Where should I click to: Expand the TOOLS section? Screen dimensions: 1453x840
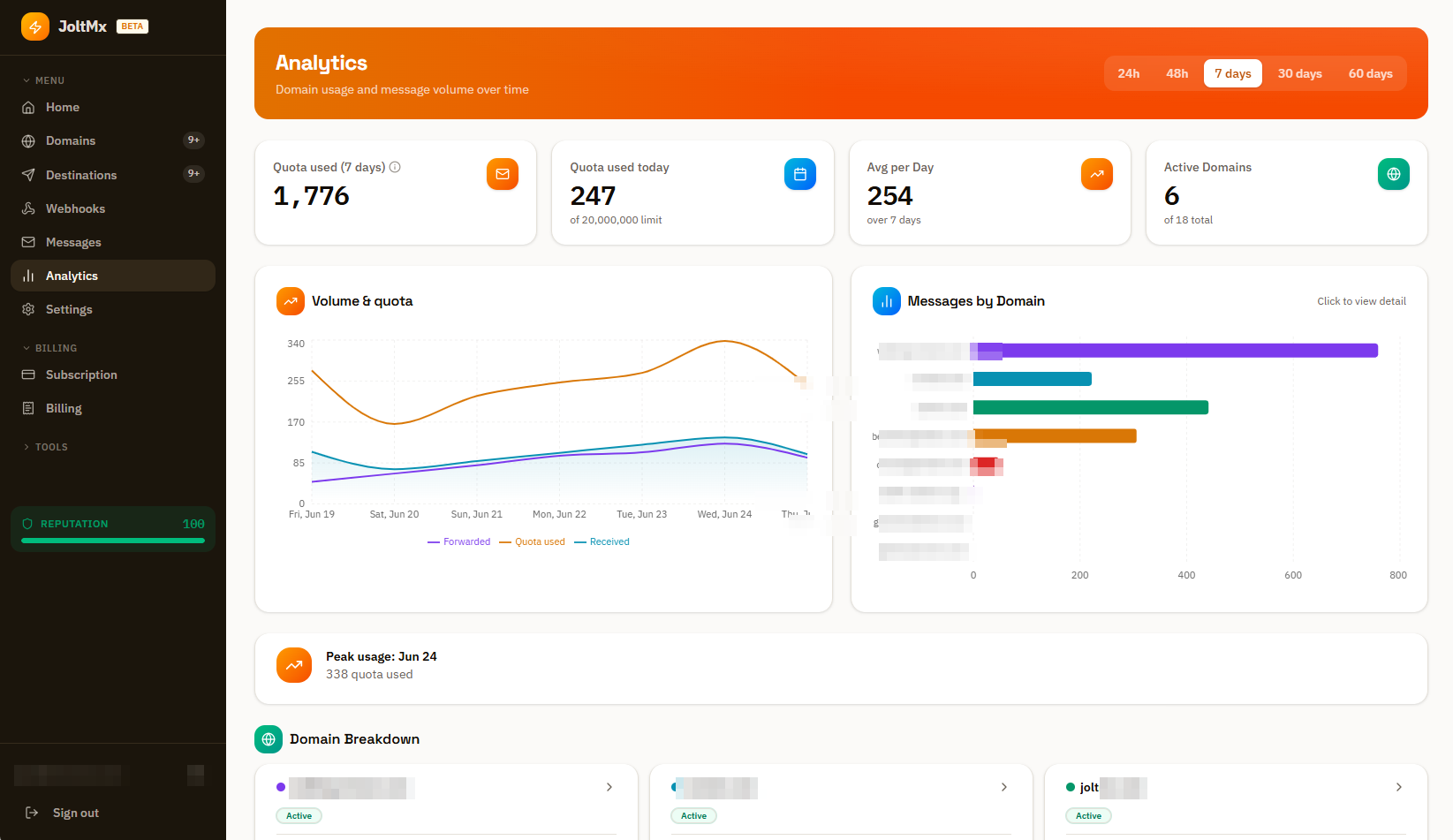click(x=46, y=447)
